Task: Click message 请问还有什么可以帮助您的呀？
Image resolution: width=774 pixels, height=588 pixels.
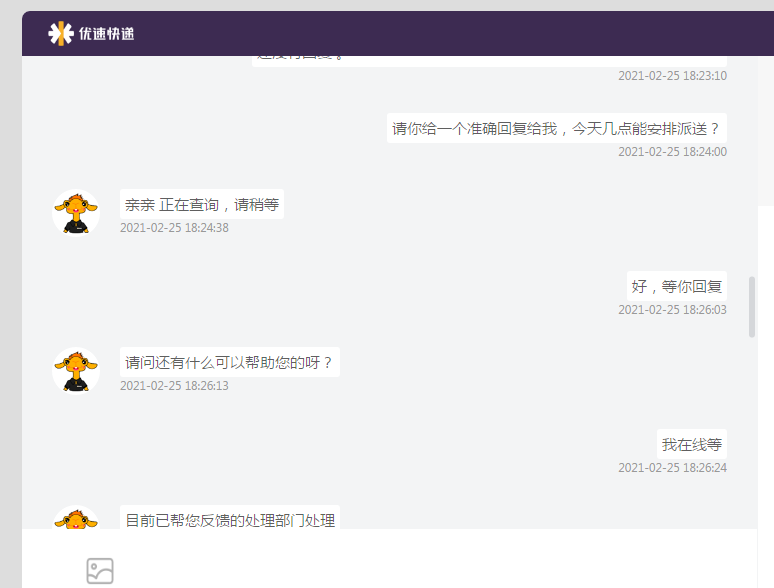Action: [x=230, y=362]
